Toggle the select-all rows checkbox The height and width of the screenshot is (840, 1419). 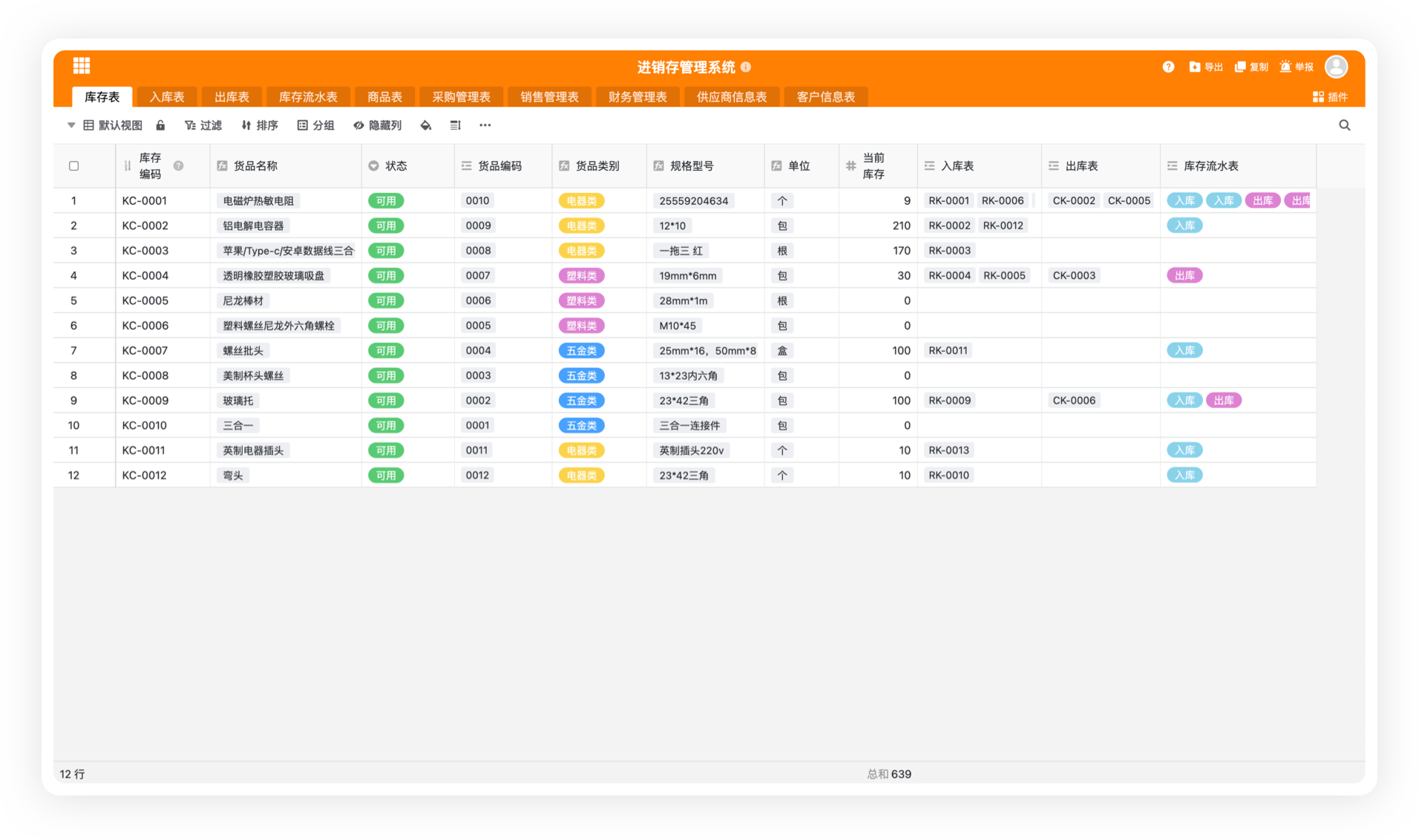click(73, 166)
